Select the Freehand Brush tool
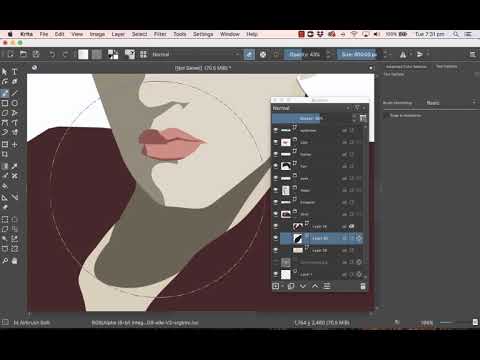This screenshot has width=480, height=360. (x=5, y=93)
